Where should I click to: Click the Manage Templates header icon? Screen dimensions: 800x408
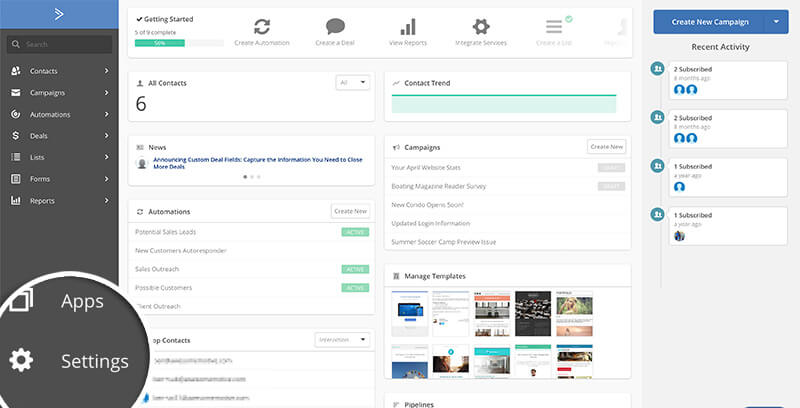pyautogui.click(x=396, y=276)
